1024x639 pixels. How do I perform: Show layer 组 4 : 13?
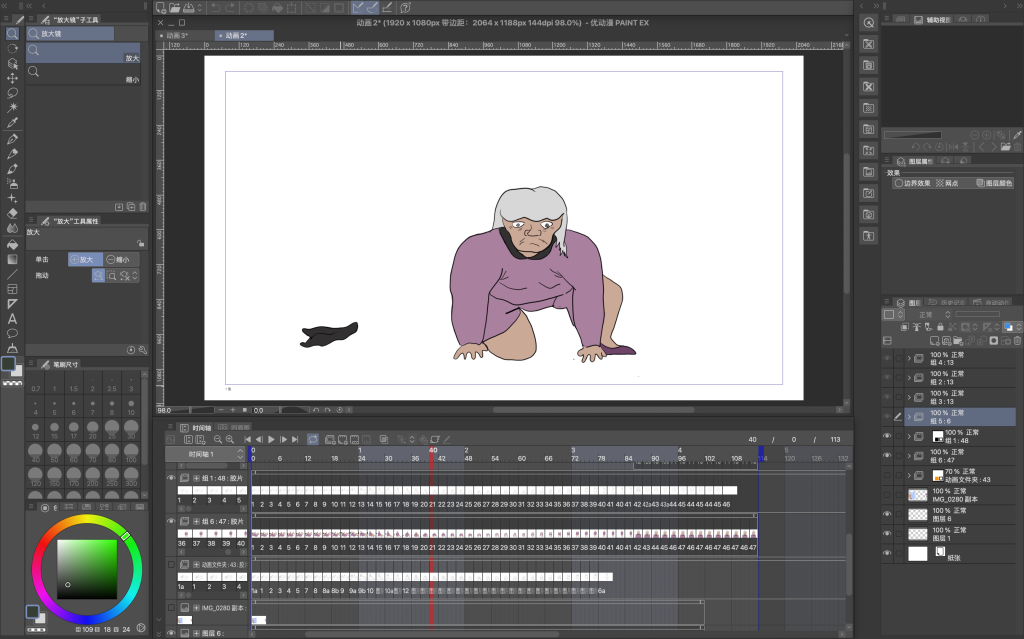(x=887, y=358)
